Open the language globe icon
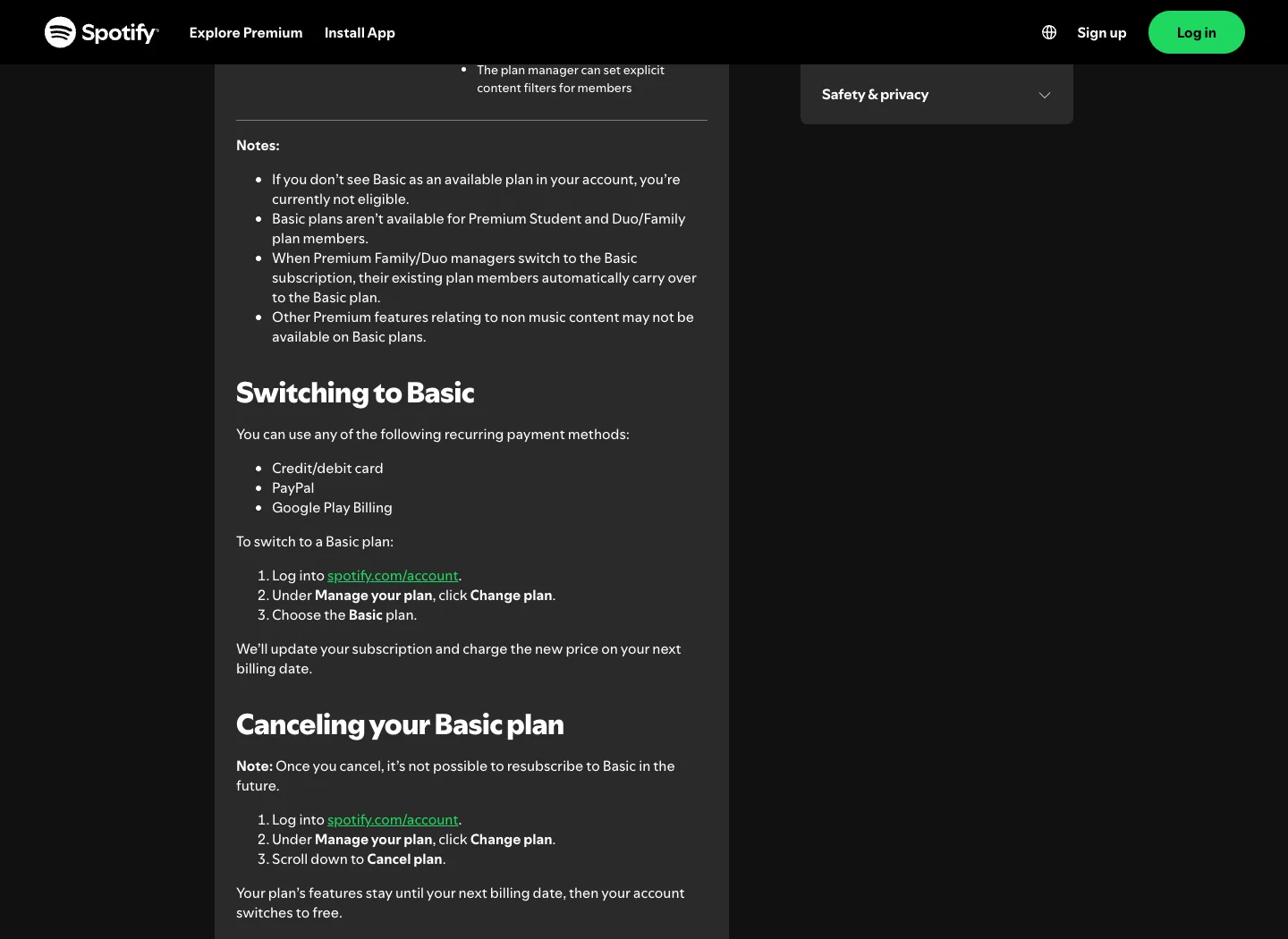The image size is (1288, 939). coord(1049,32)
